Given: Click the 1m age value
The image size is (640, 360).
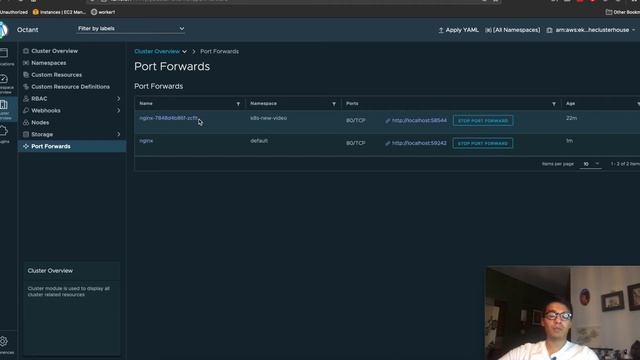Looking at the screenshot, I should pyautogui.click(x=569, y=141).
